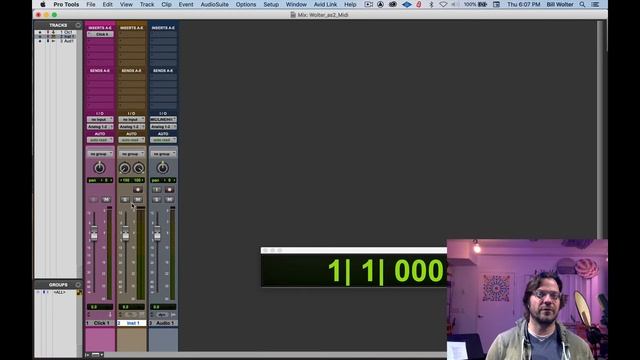640x360 pixels.
Task: Click the Audio 1 pan knob
Action: coord(162,168)
